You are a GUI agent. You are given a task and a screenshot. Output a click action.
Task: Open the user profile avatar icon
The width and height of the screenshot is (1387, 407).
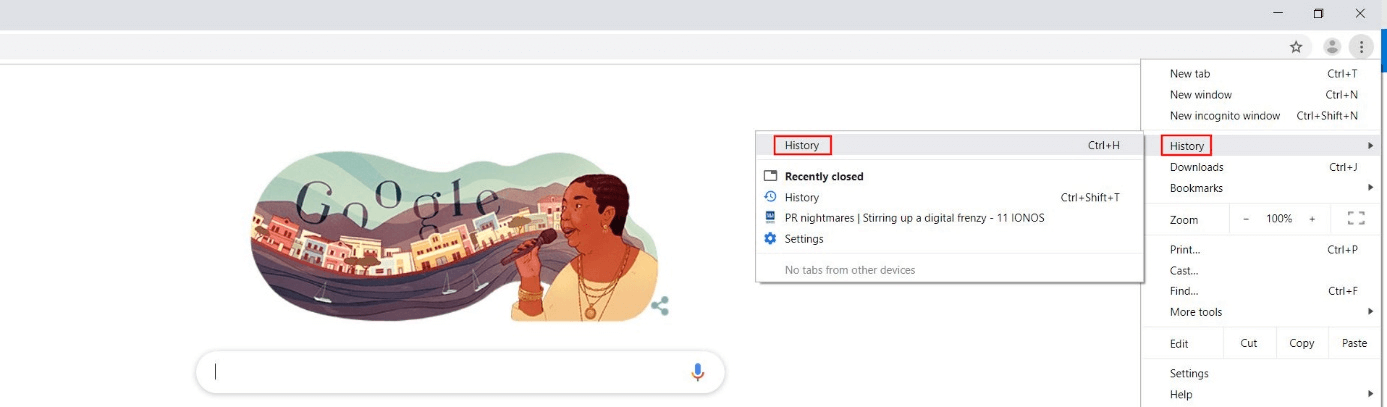[1332, 46]
